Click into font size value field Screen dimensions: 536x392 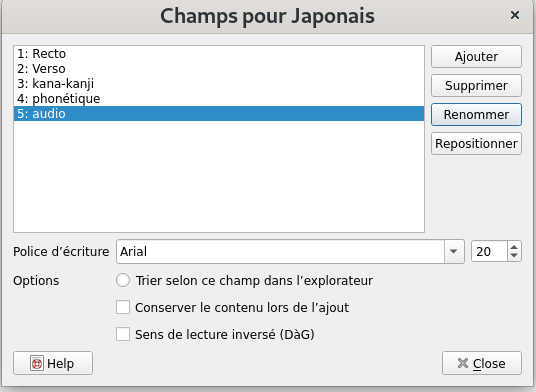coord(490,252)
